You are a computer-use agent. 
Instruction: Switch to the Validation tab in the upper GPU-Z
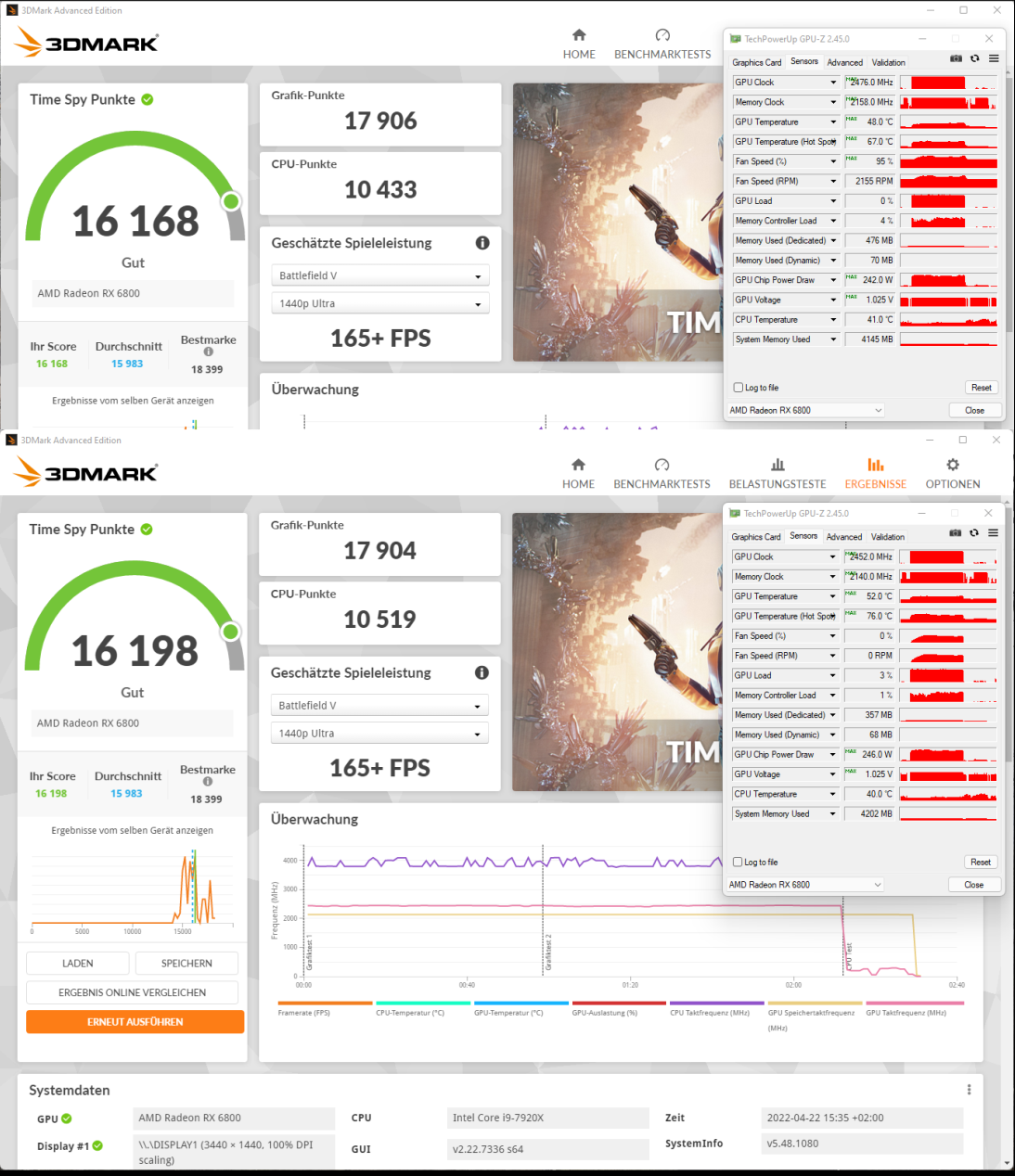889,63
